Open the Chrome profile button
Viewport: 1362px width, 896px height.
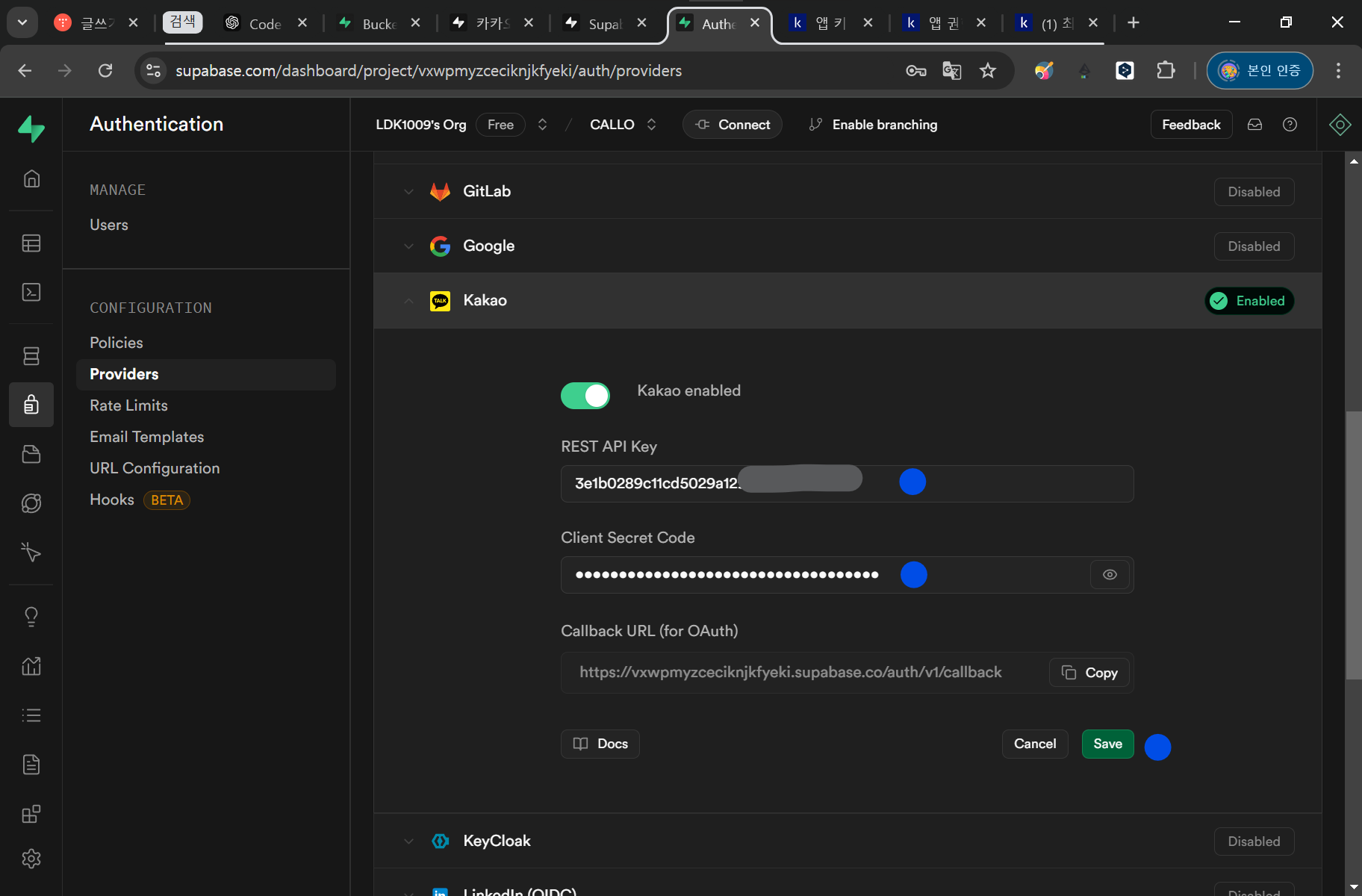click(x=1260, y=70)
